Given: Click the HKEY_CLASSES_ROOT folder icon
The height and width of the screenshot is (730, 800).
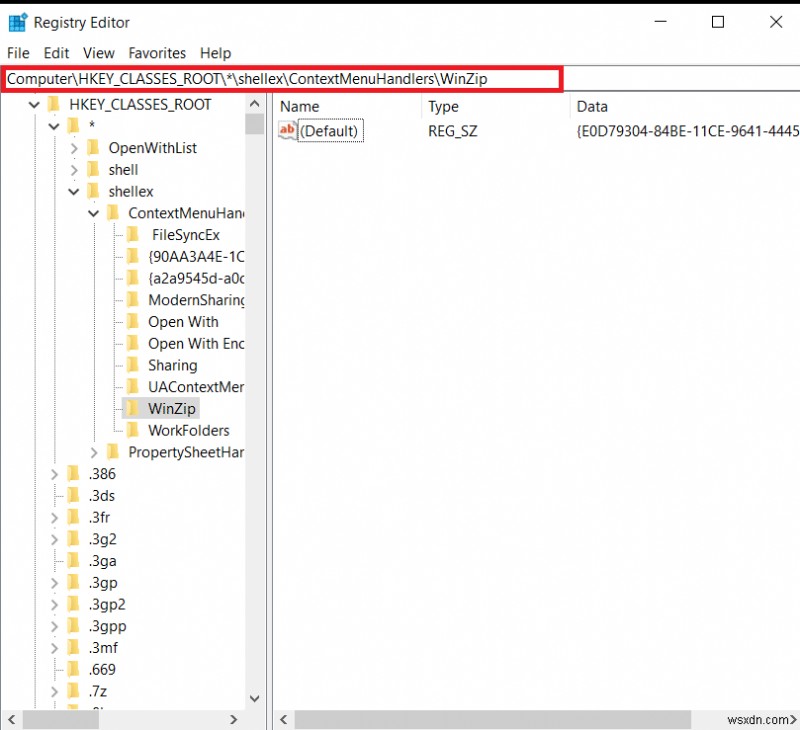Looking at the screenshot, I should point(54,105).
